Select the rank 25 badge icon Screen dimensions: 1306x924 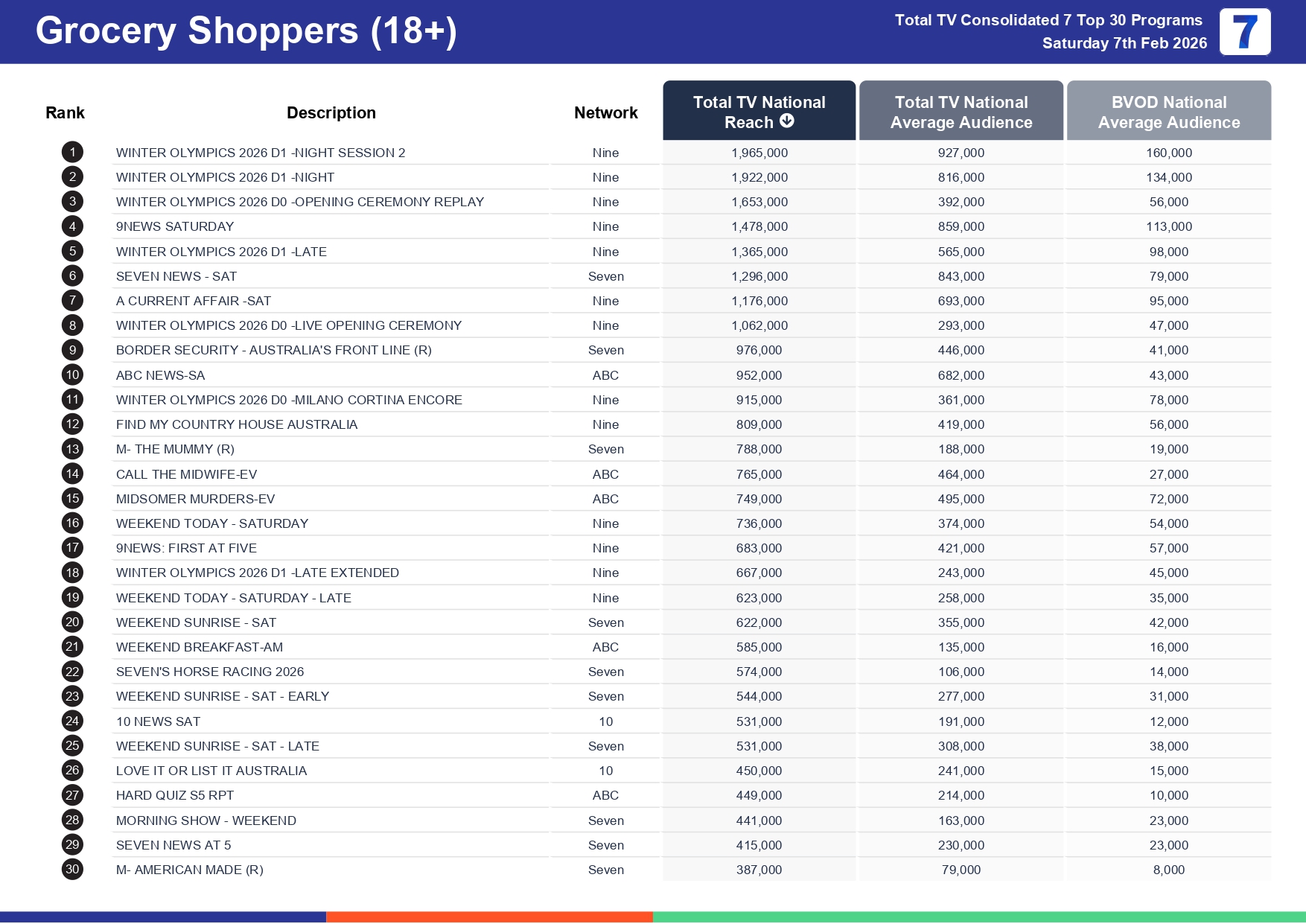[x=72, y=746]
